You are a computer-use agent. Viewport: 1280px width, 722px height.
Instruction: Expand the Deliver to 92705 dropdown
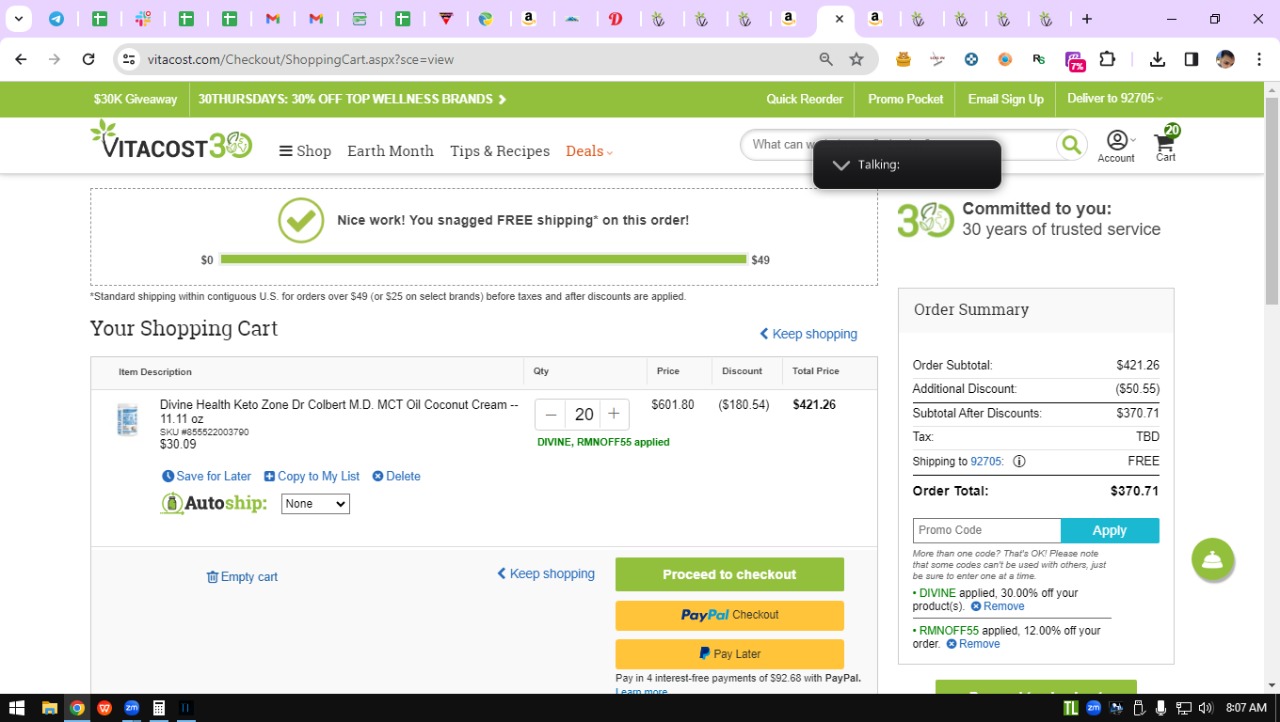pyautogui.click(x=1115, y=99)
